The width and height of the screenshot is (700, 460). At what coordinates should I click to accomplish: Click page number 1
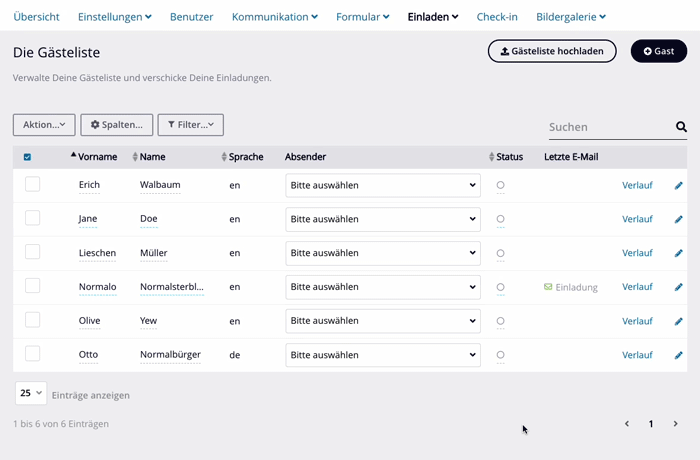651,424
